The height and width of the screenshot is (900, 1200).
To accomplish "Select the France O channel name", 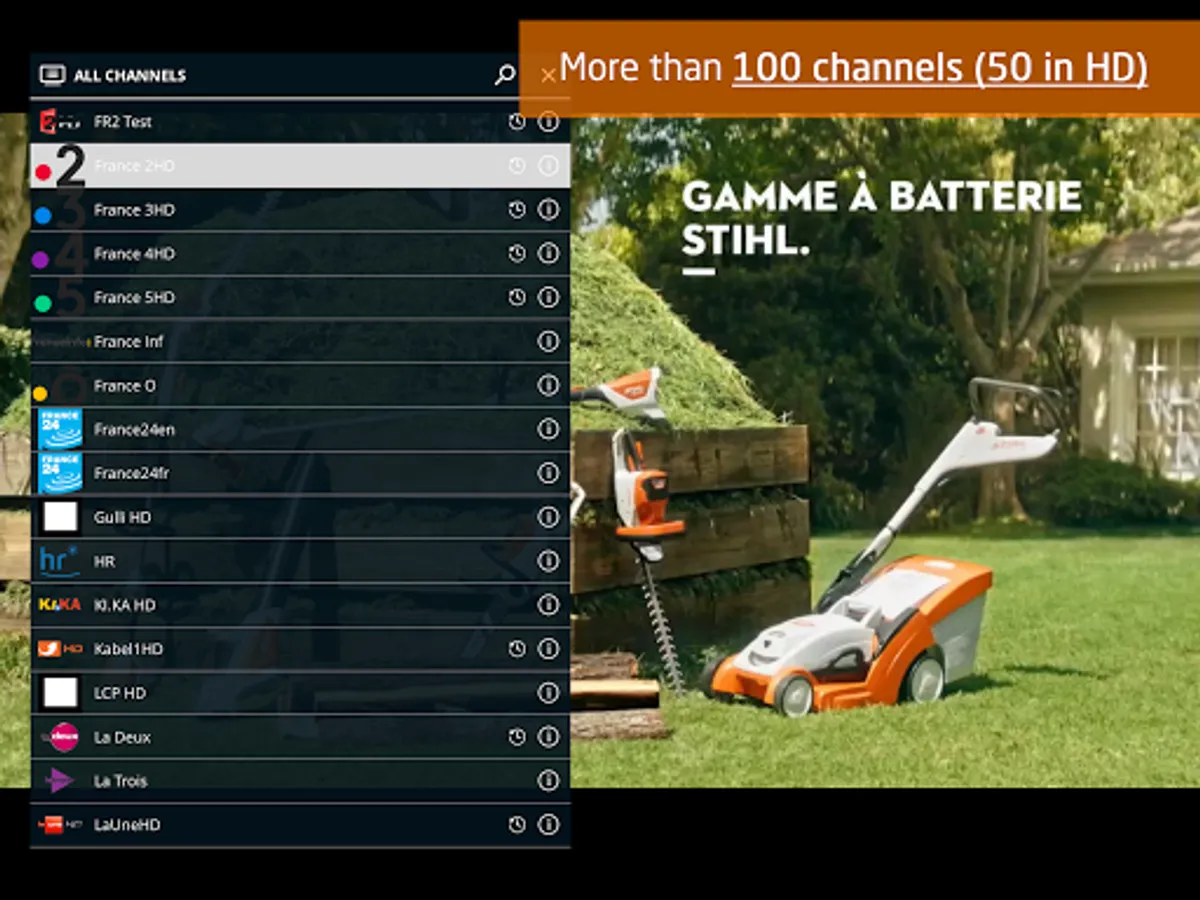I will [125, 385].
